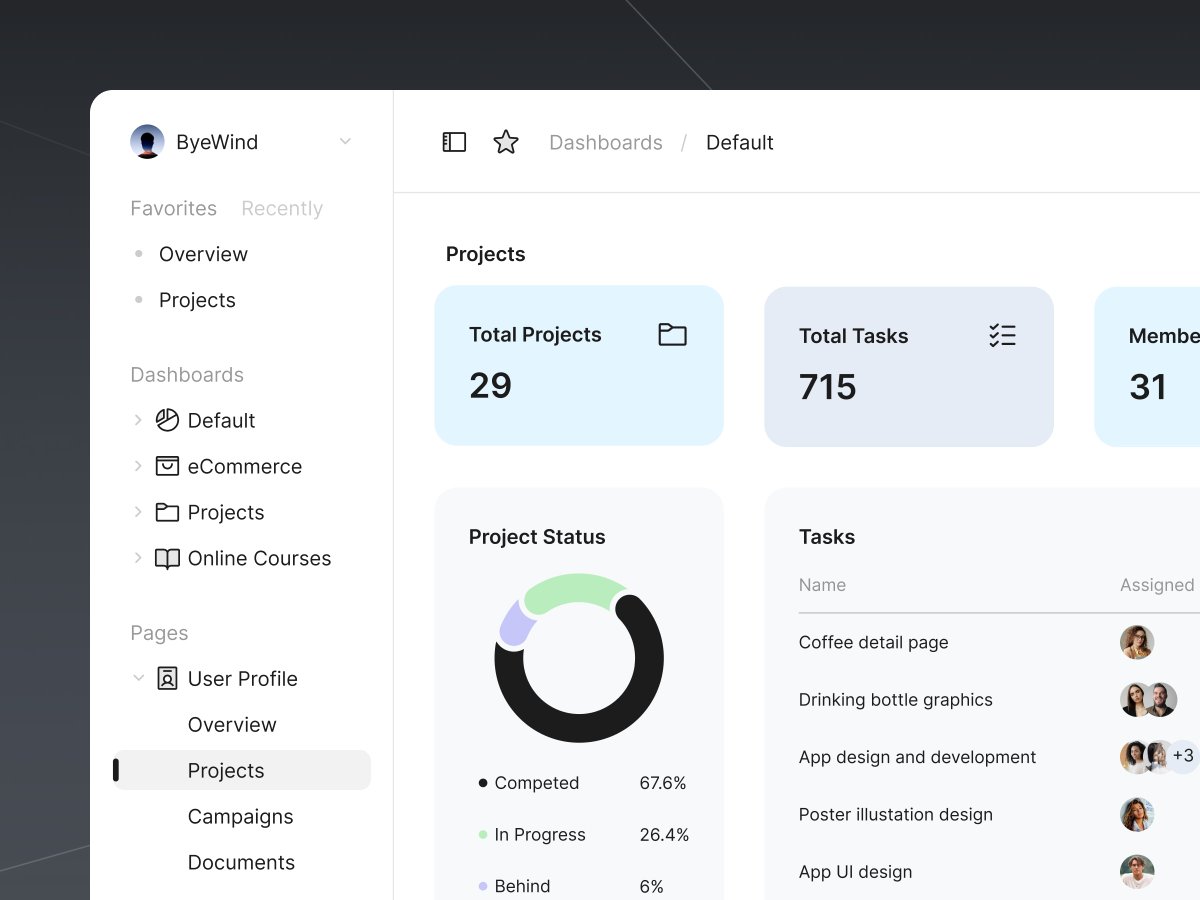Viewport: 1200px width, 900px height.
Task: Open Overview under Favorites
Action: point(203,254)
